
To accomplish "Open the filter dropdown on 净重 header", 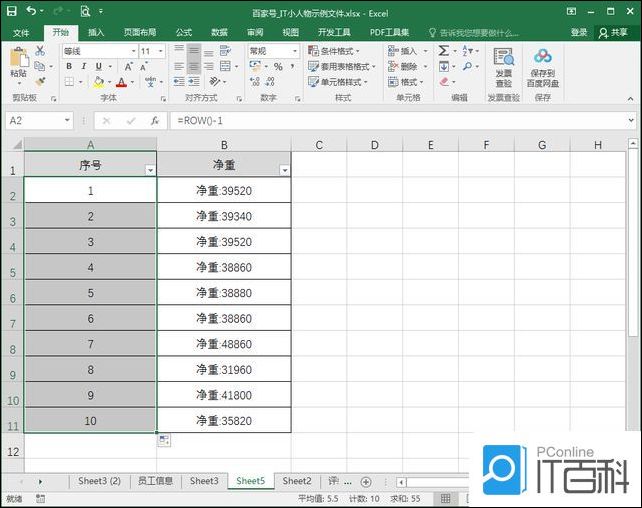I will click(x=284, y=171).
